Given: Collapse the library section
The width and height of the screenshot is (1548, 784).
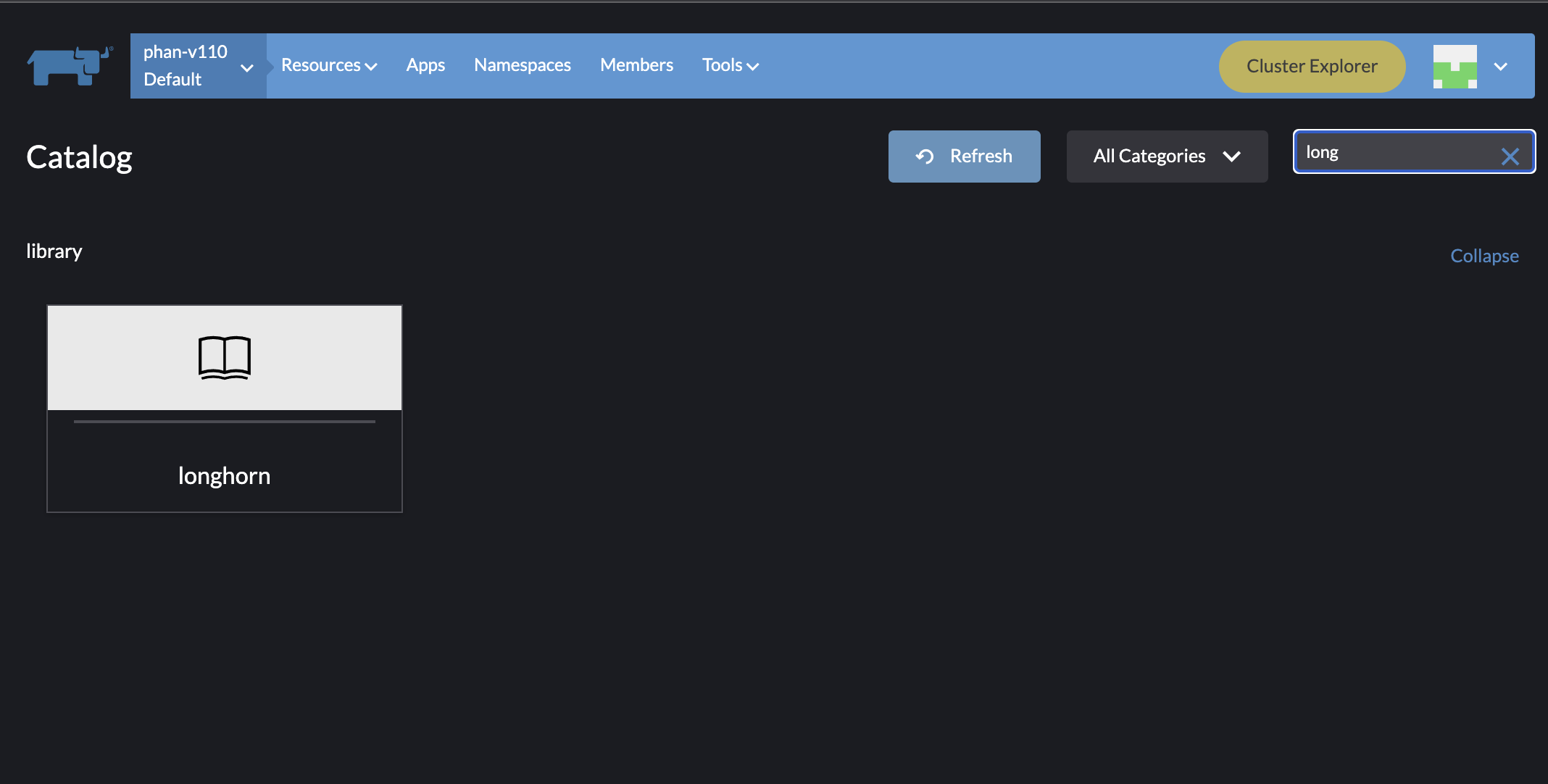Looking at the screenshot, I should pyautogui.click(x=1483, y=256).
